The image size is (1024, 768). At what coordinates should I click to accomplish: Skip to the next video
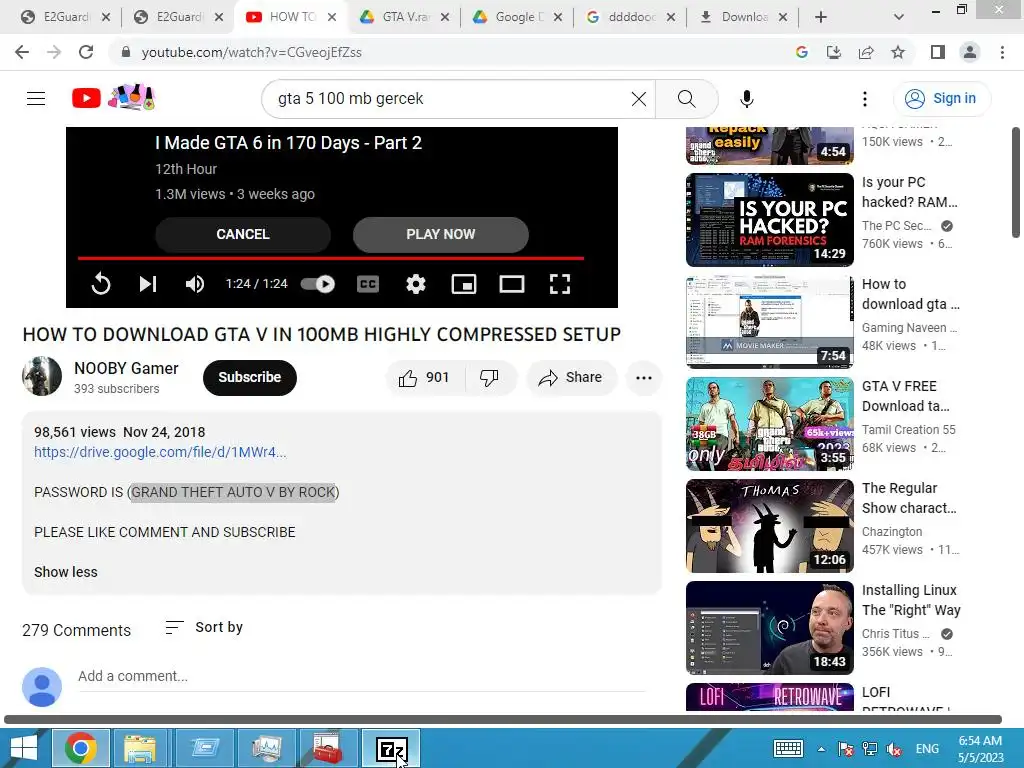148,284
